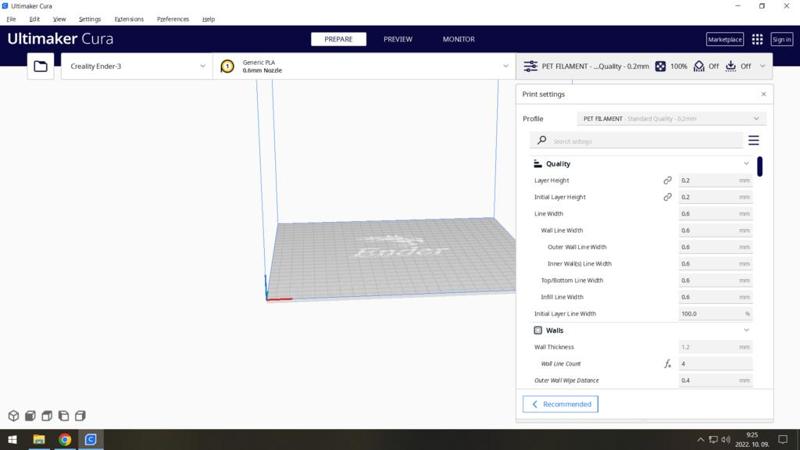This screenshot has height=450, width=800.
Task: Click the settings panel scrollbar
Action: [760, 166]
